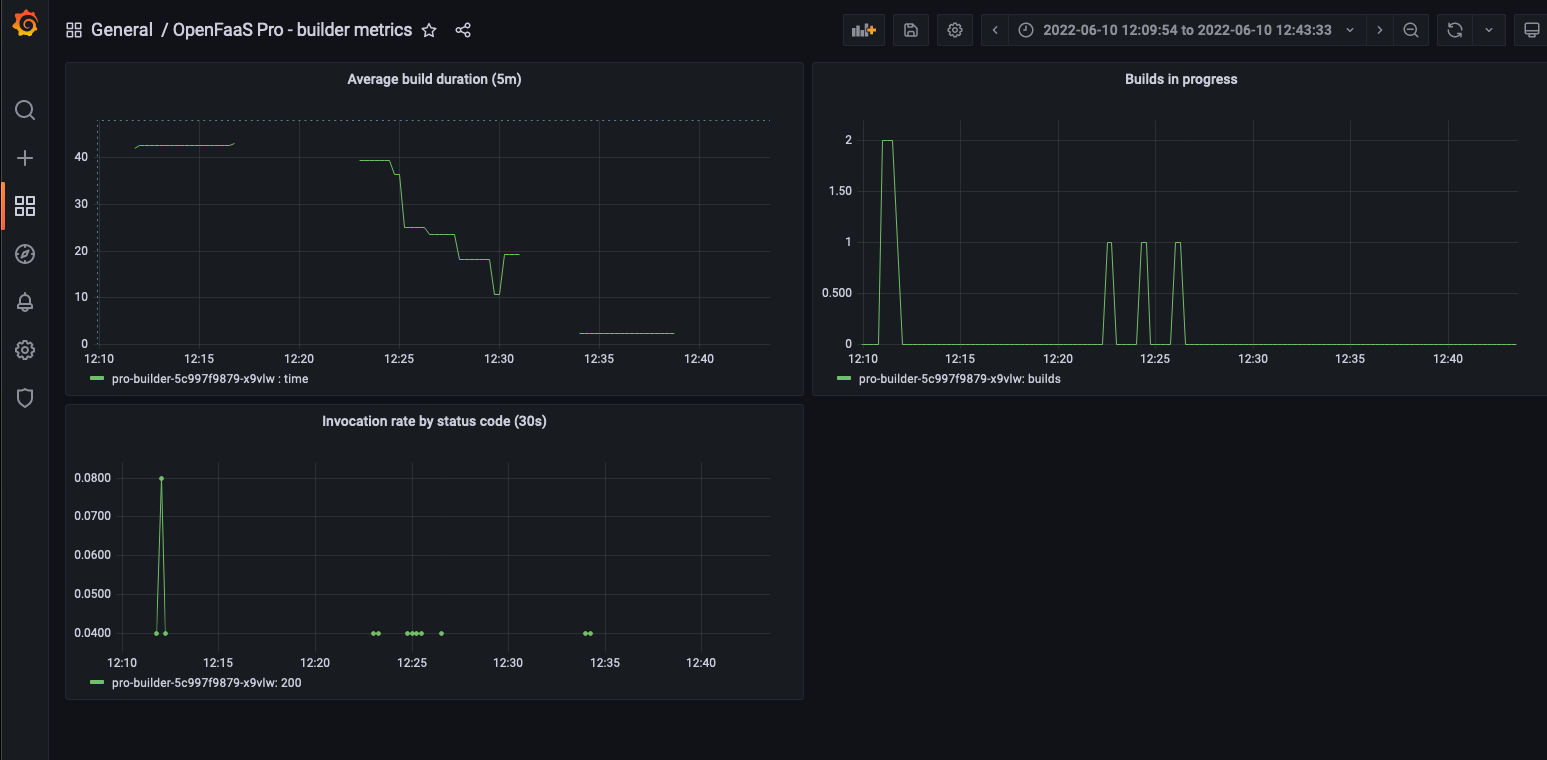Add a new panel to the dashboard
The width and height of the screenshot is (1547, 760).
click(x=862, y=29)
